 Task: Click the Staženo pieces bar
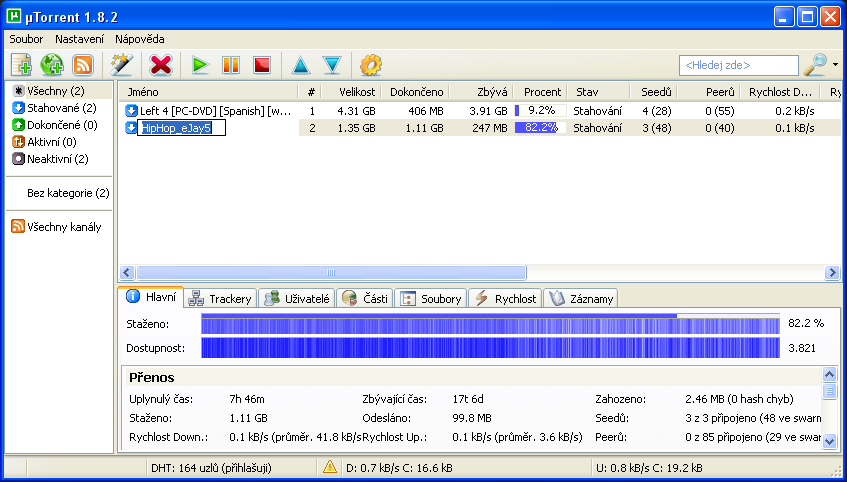click(x=490, y=324)
